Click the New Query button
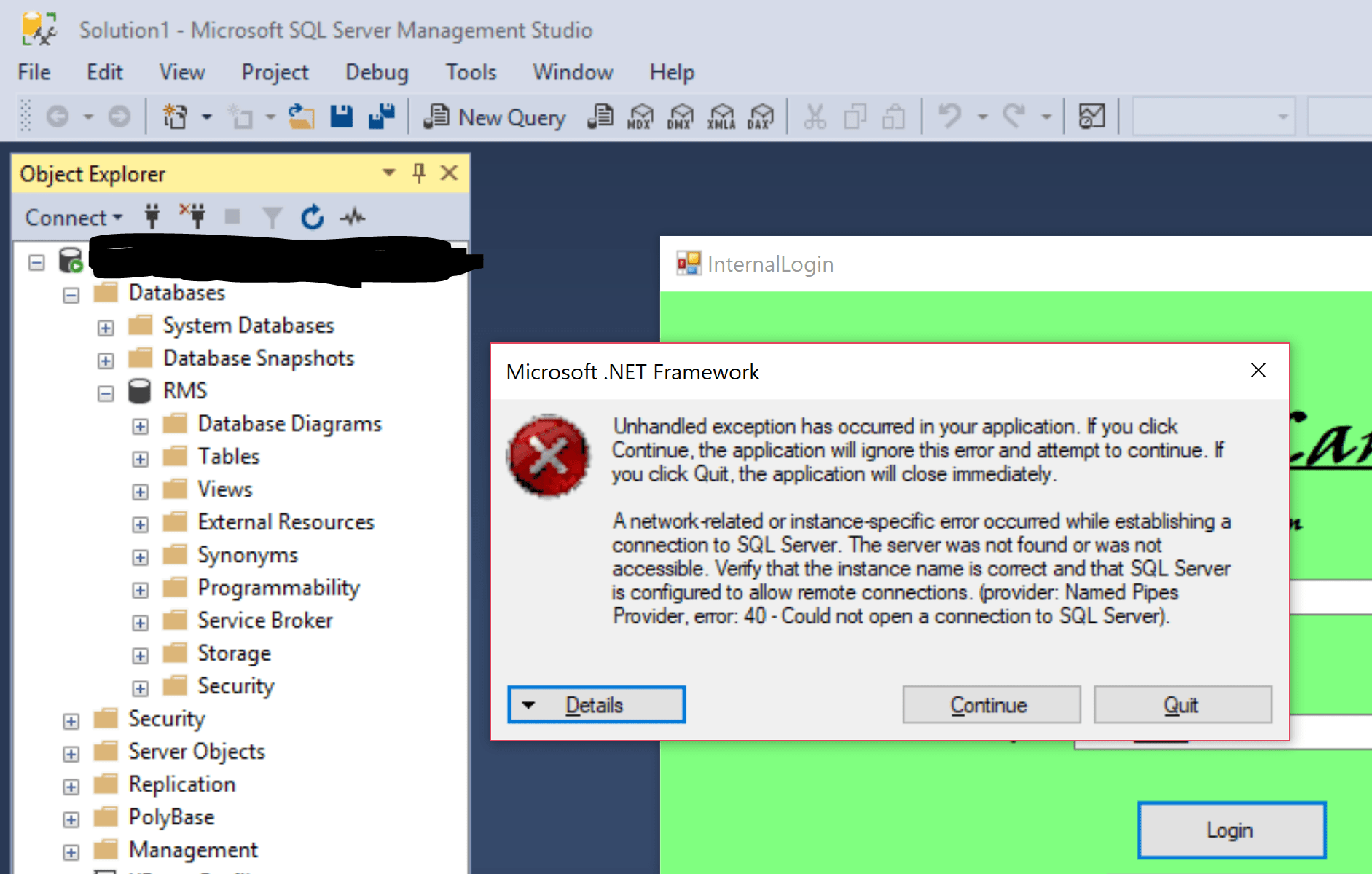This screenshot has width=1372, height=874. click(x=495, y=117)
